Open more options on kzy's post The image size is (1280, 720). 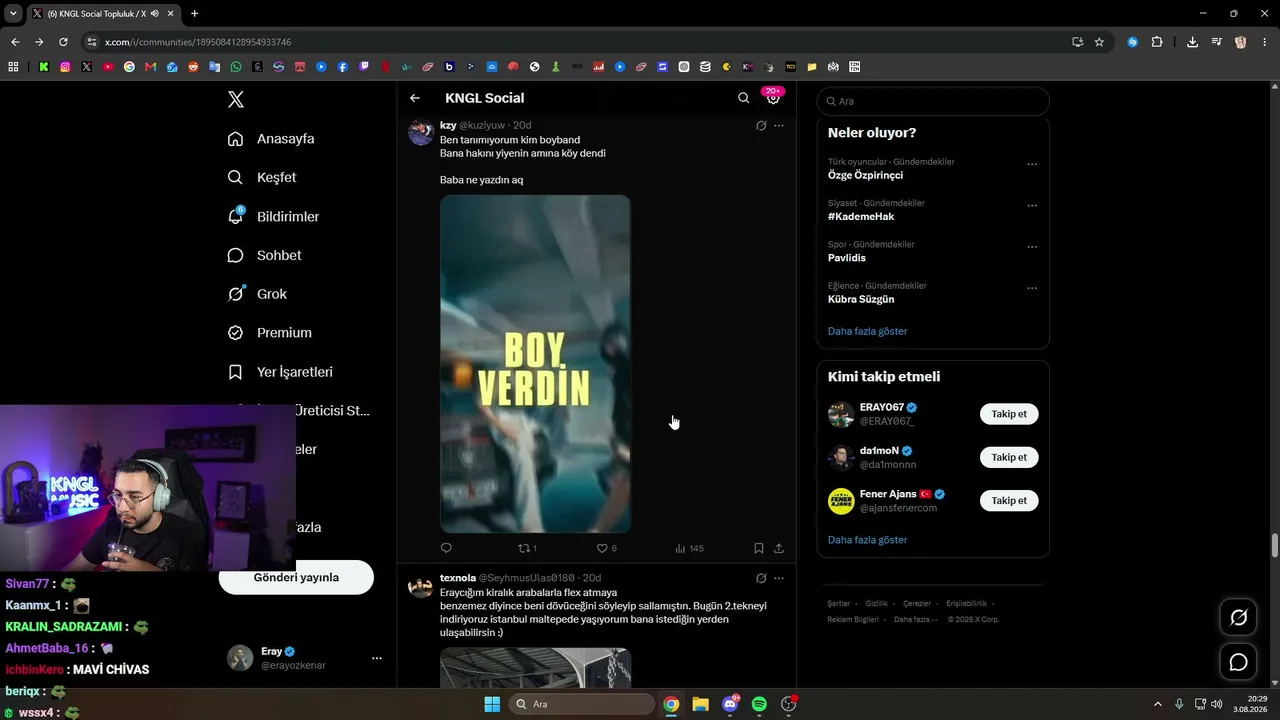tap(779, 126)
